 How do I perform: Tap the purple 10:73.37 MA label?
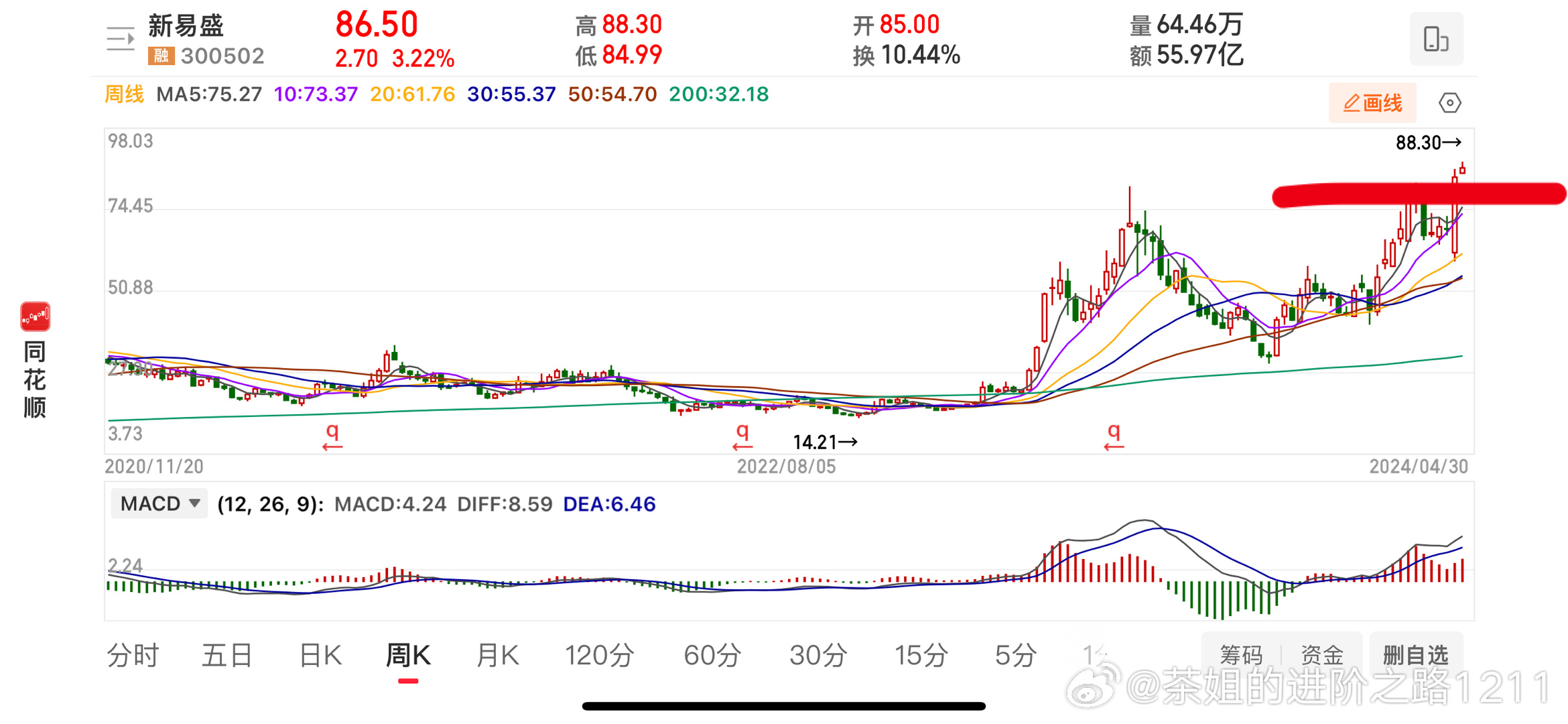tap(316, 94)
